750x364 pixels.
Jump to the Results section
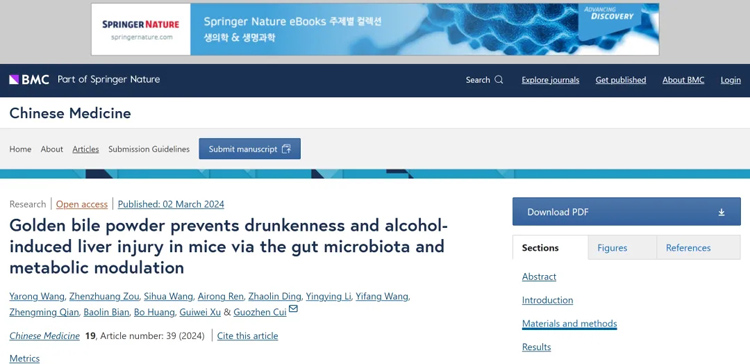click(536, 347)
